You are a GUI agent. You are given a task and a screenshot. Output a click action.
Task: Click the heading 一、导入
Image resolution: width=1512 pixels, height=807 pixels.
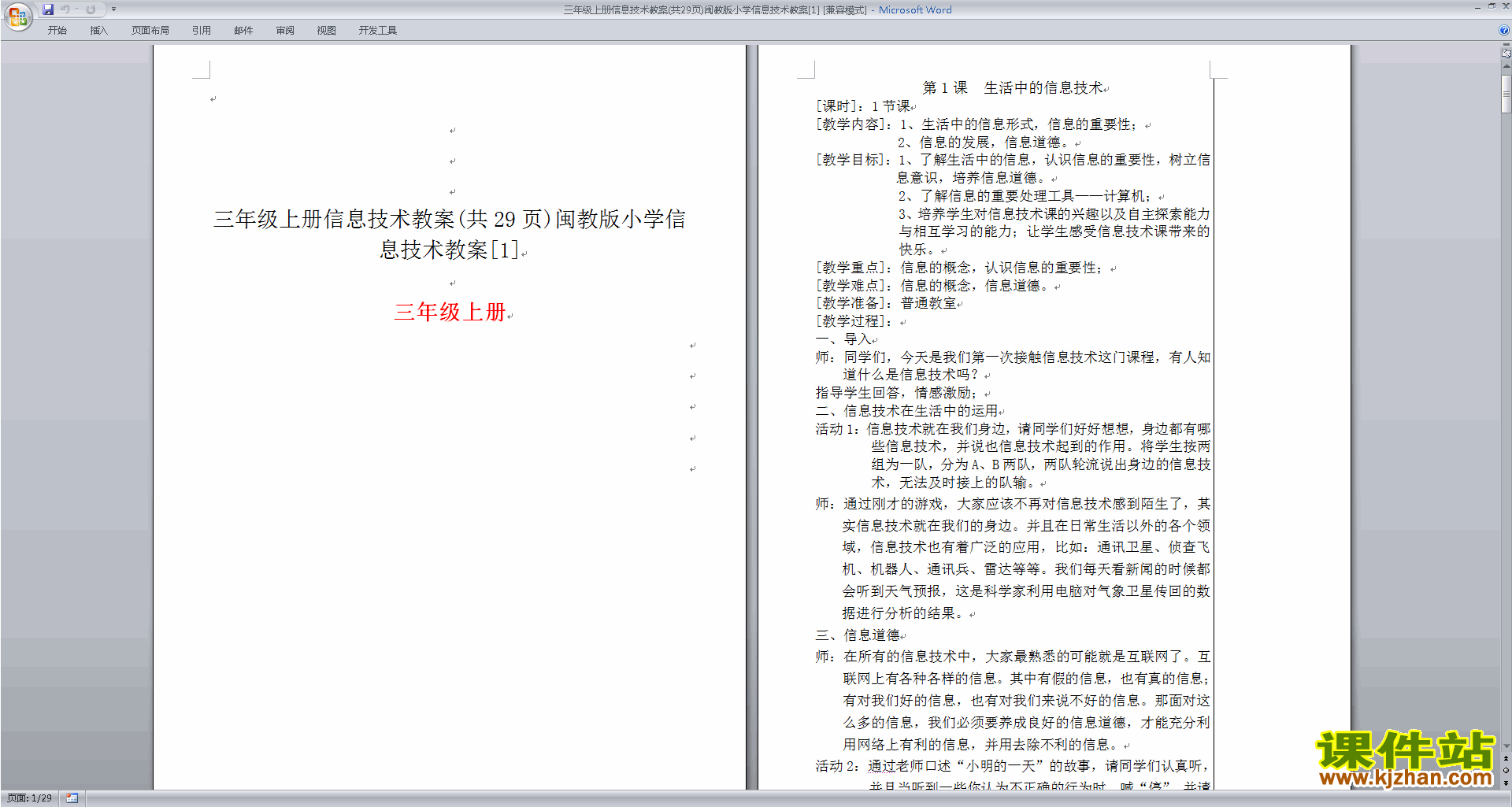pos(843,339)
